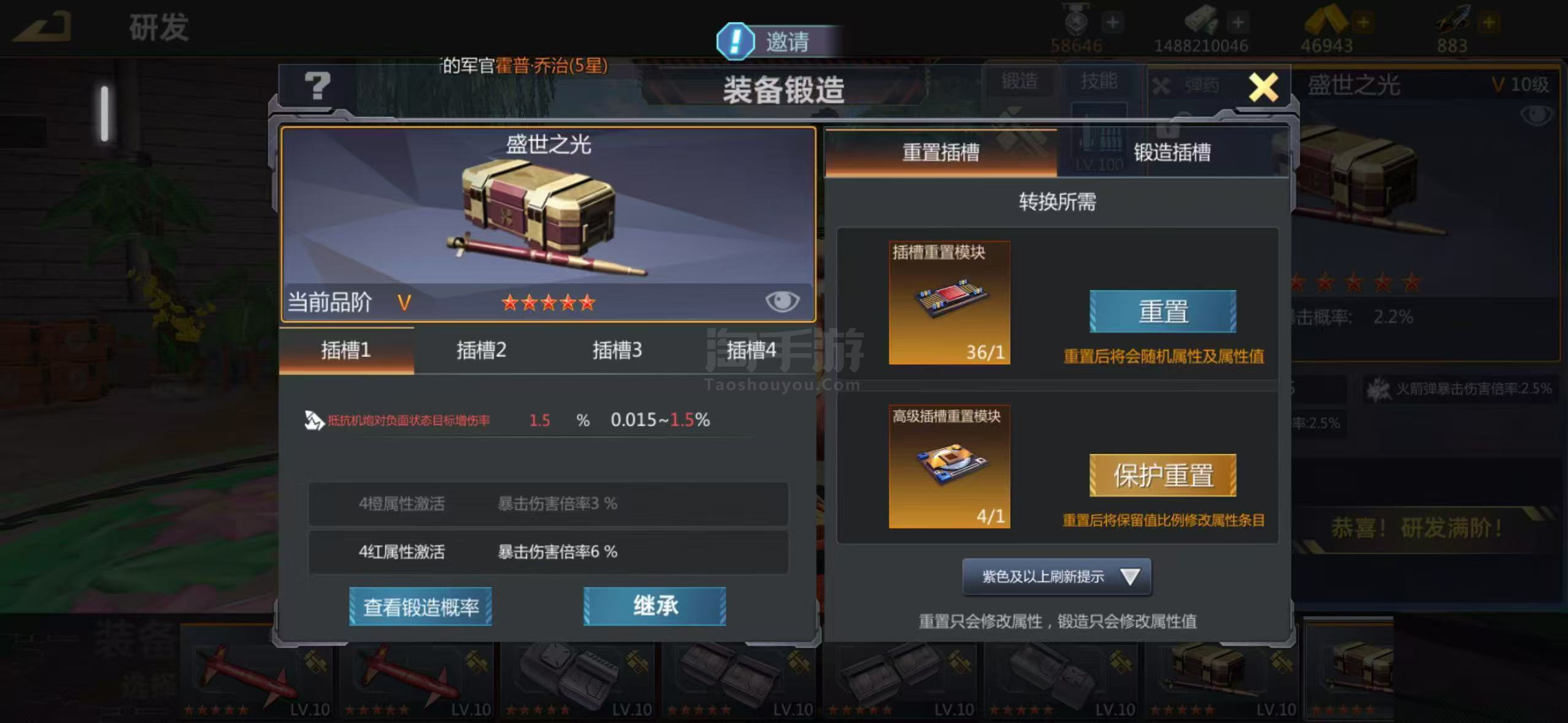Viewport: 1568px width, 723px height.
Task: Open the 紫色及以上刷新提示 dropdown
Action: [1056, 576]
